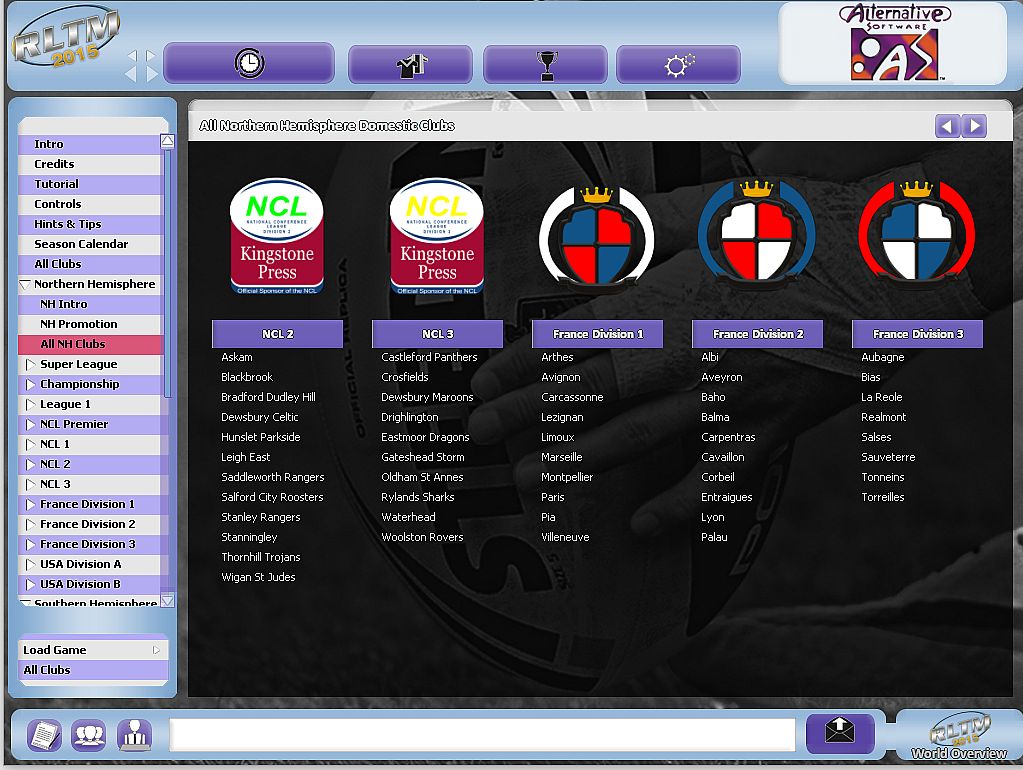Image resolution: width=1023 pixels, height=770 pixels.
Task: Go to previous page with left arrow
Action: click(x=947, y=126)
